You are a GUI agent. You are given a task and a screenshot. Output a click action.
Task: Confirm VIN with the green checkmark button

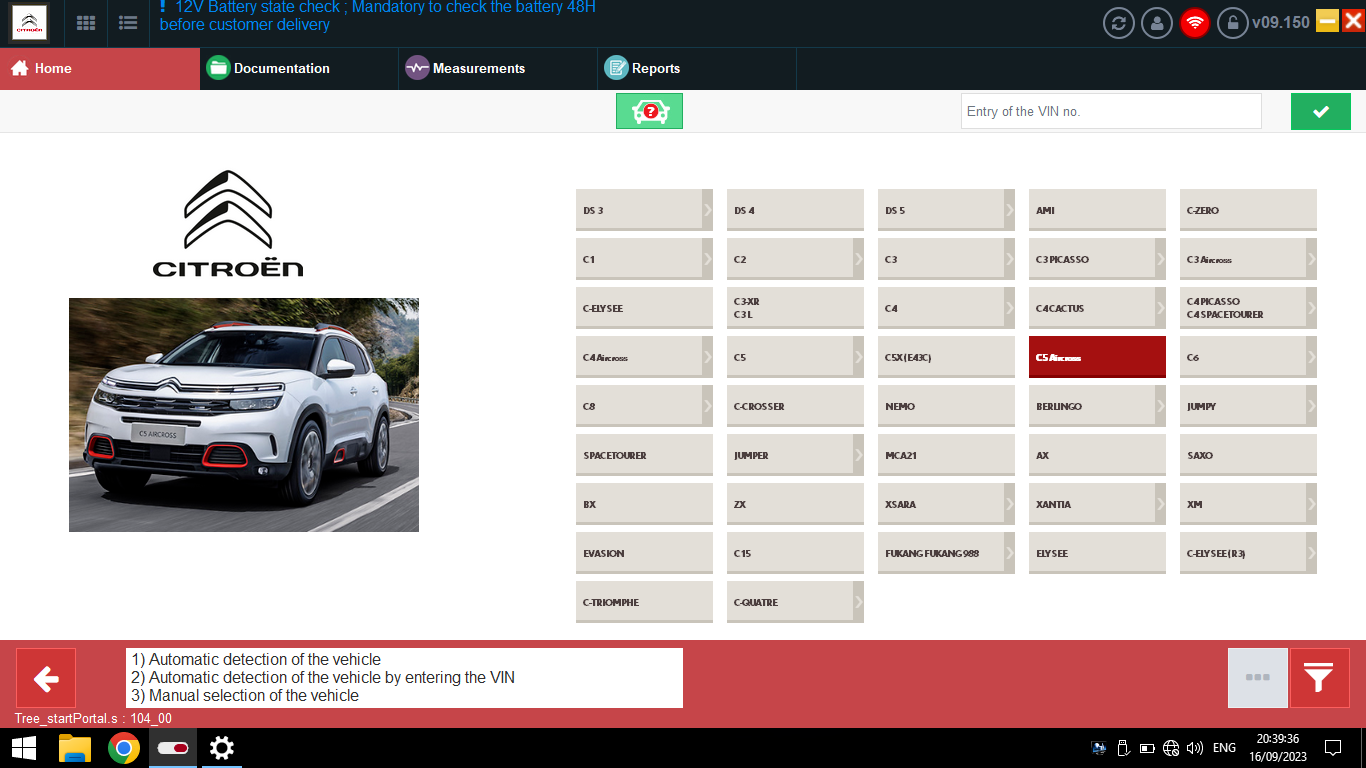1320,112
